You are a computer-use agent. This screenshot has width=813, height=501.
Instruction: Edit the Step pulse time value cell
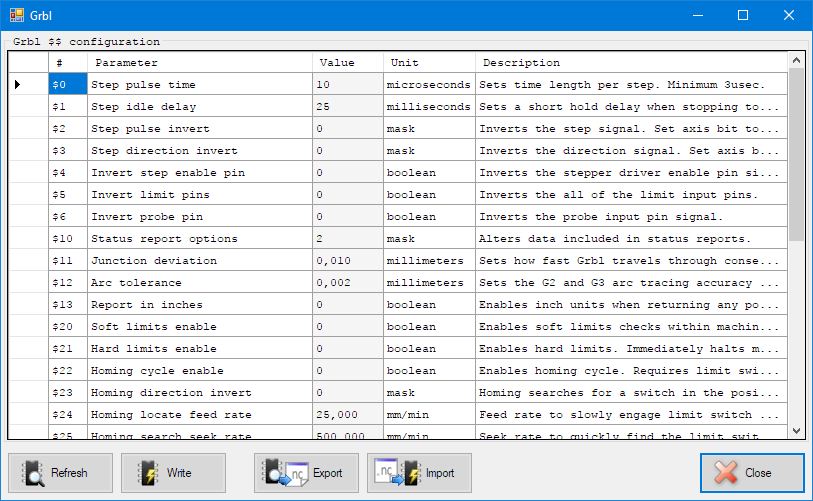[x=347, y=85]
